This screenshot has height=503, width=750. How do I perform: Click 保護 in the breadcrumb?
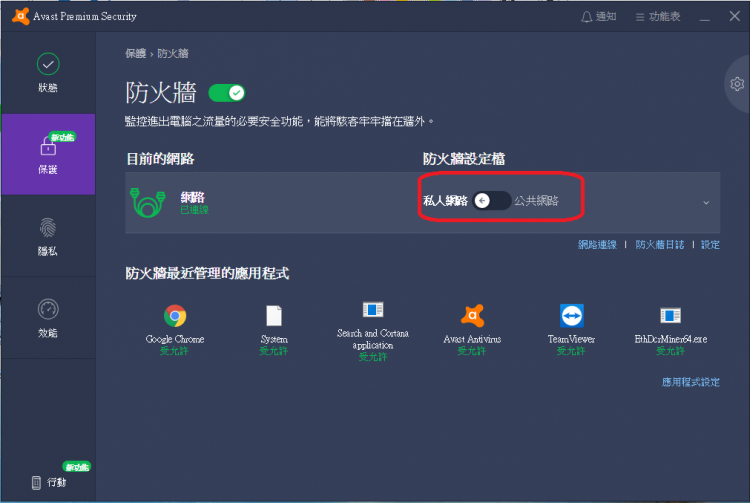click(x=135, y=52)
